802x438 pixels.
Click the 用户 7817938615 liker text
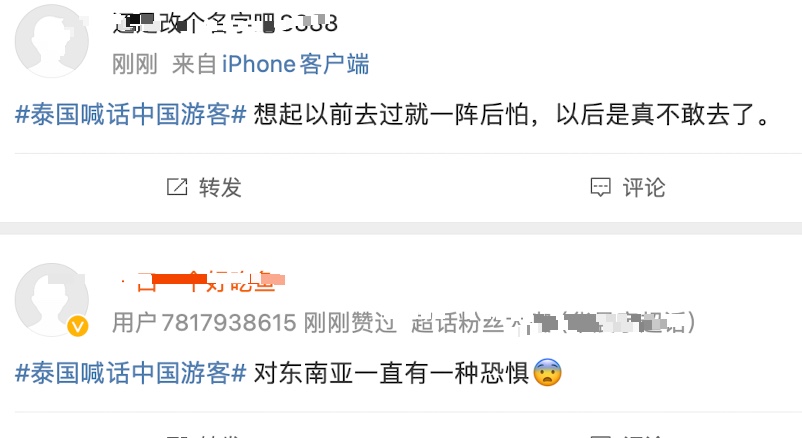204,323
